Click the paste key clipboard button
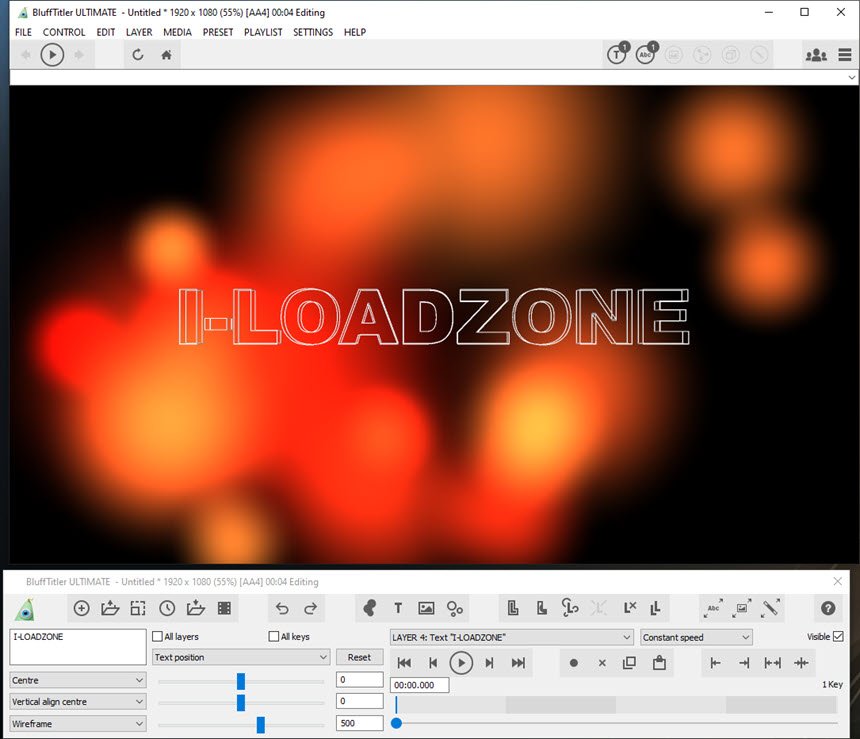 [x=659, y=663]
